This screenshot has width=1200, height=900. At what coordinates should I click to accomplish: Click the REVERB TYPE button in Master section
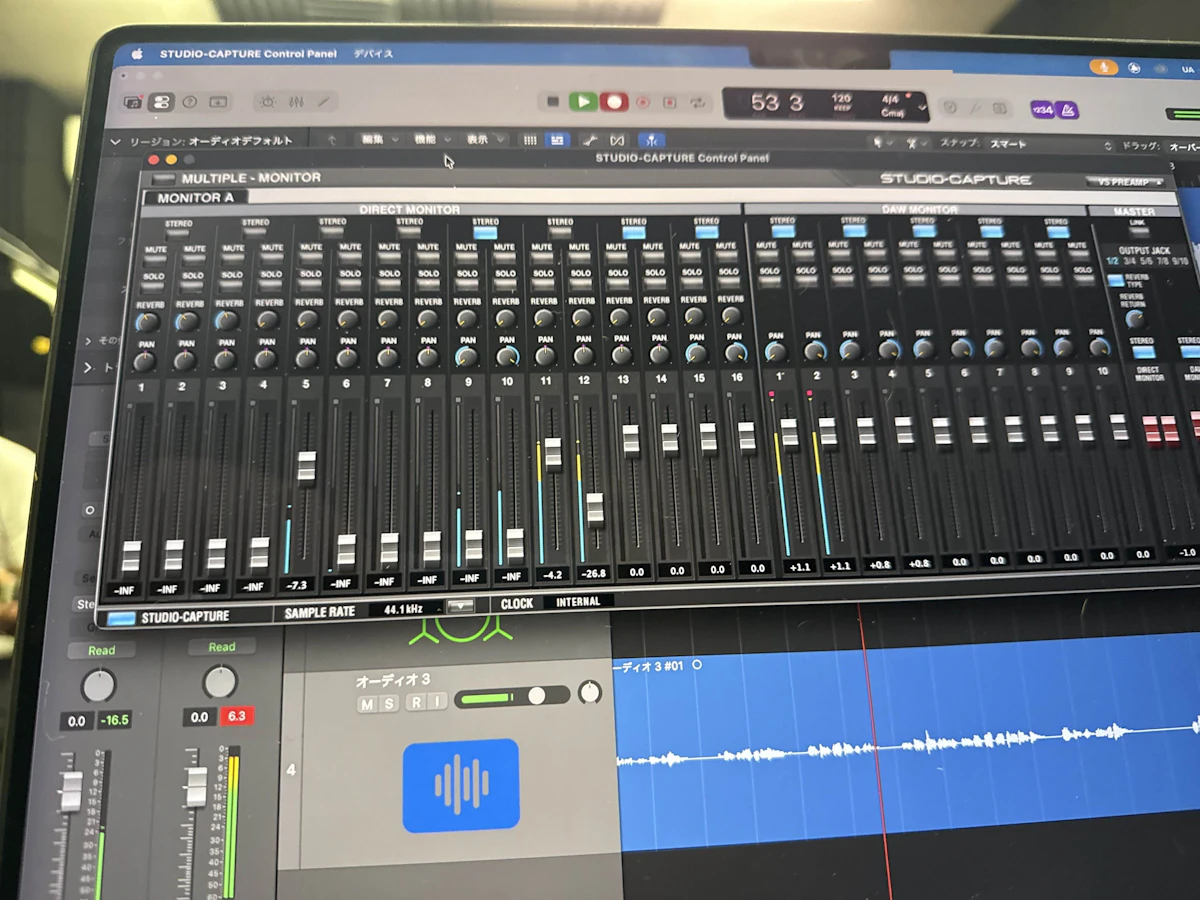click(x=1116, y=281)
